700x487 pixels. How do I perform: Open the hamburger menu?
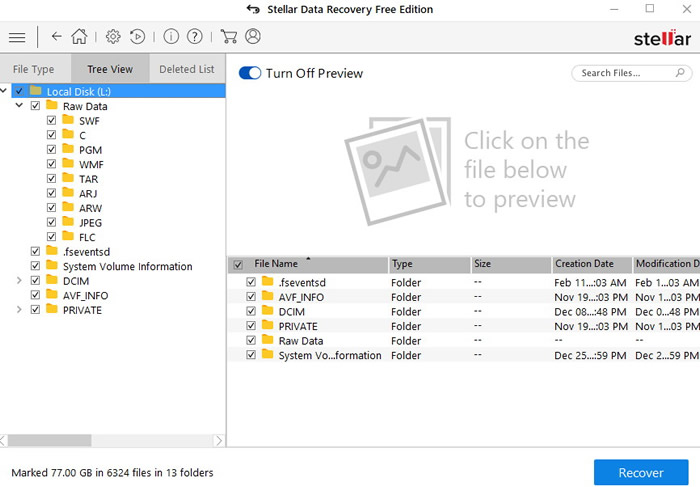[x=17, y=37]
